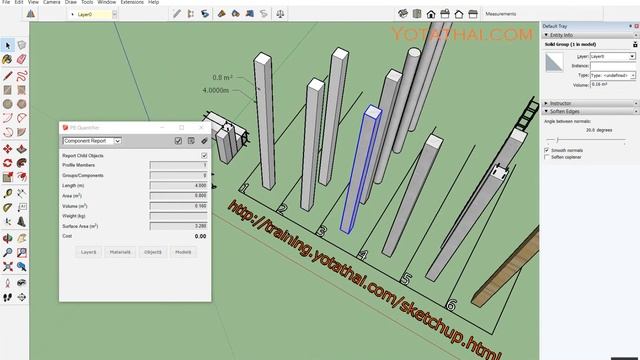This screenshot has width=640, height=360.
Task: Open the Camera menu
Action: coord(51,2)
